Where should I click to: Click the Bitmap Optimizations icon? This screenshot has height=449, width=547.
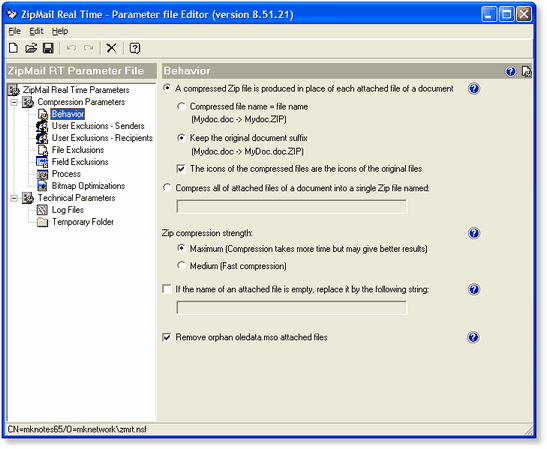[42, 186]
